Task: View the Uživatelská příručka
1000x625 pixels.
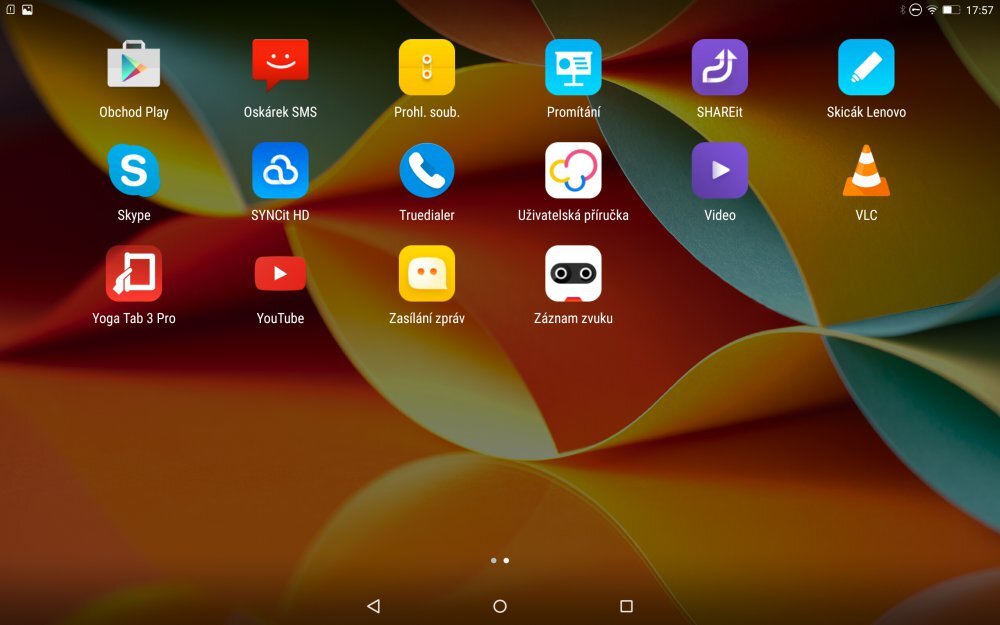Action: [x=573, y=167]
